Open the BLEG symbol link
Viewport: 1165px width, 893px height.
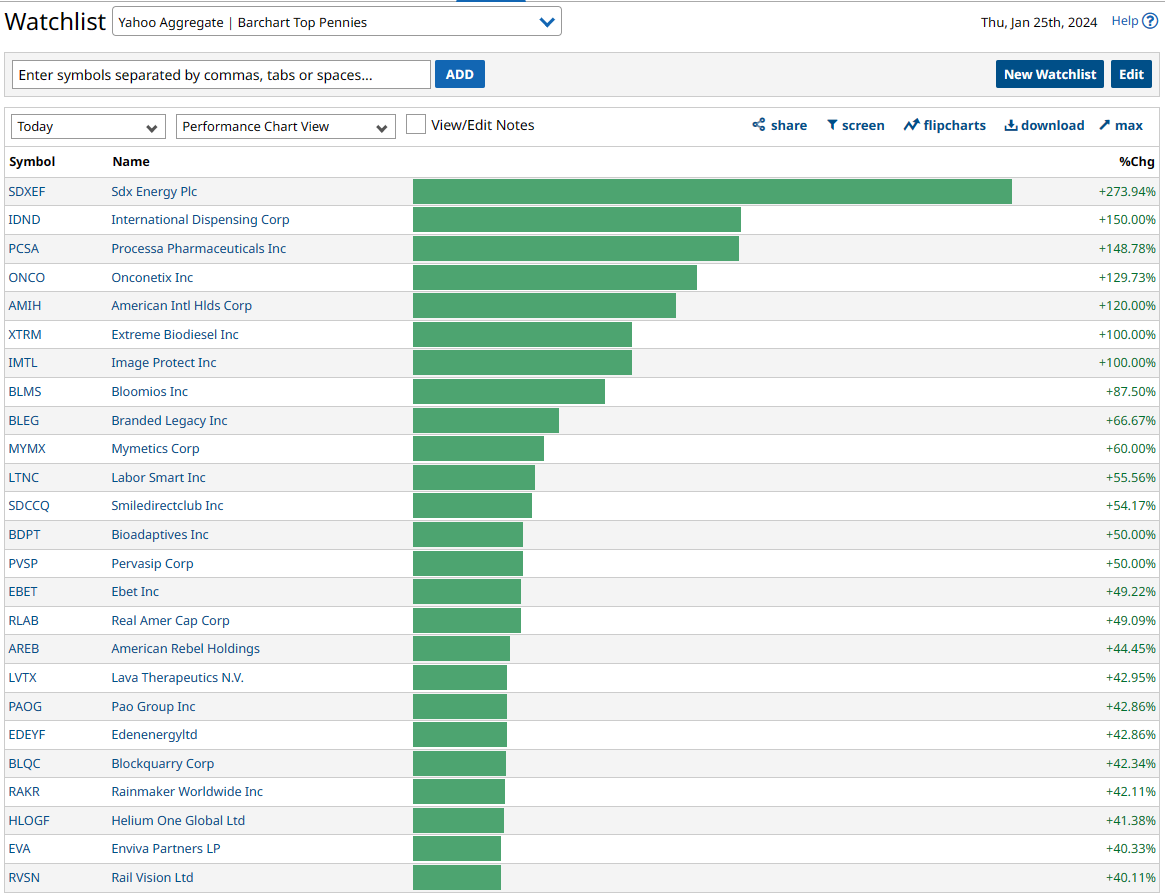point(23,421)
